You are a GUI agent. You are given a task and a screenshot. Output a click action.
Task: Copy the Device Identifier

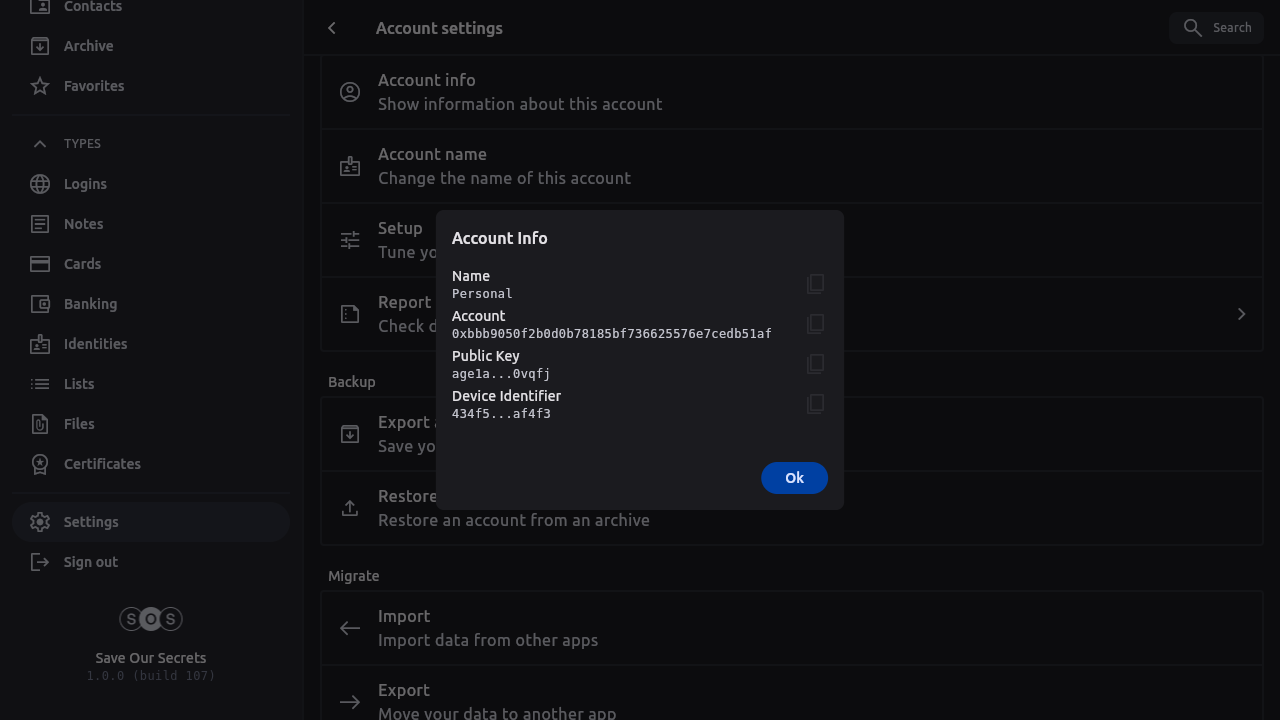coord(815,404)
